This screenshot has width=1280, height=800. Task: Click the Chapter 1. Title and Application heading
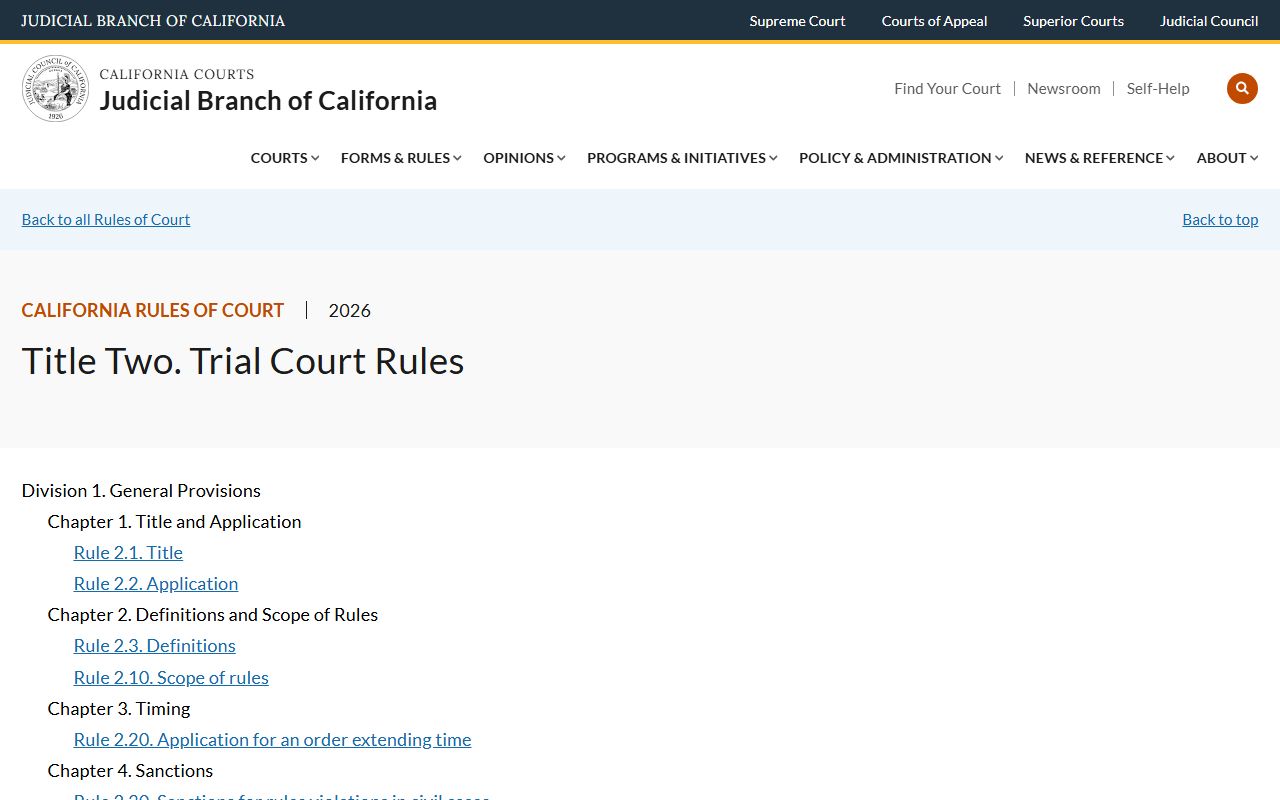pos(174,522)
